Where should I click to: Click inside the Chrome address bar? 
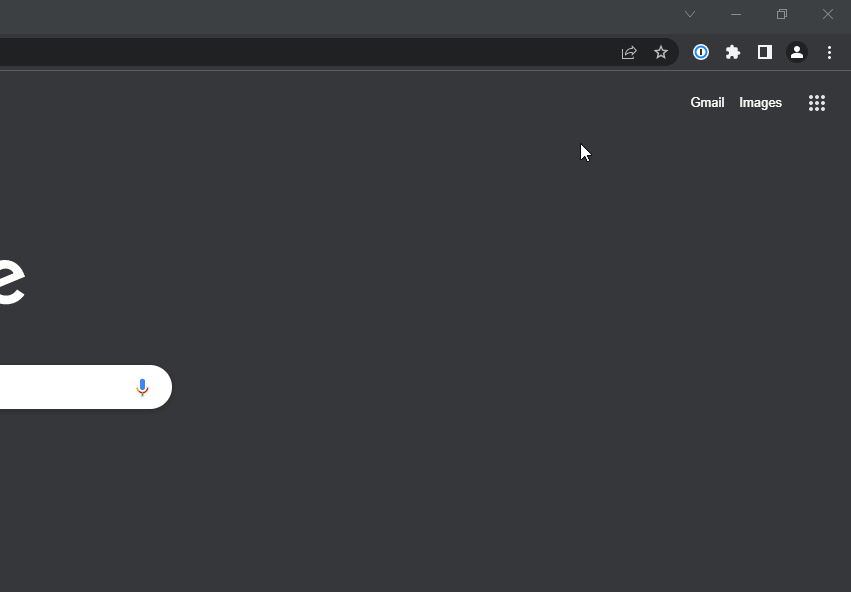[x=300, y=53]
